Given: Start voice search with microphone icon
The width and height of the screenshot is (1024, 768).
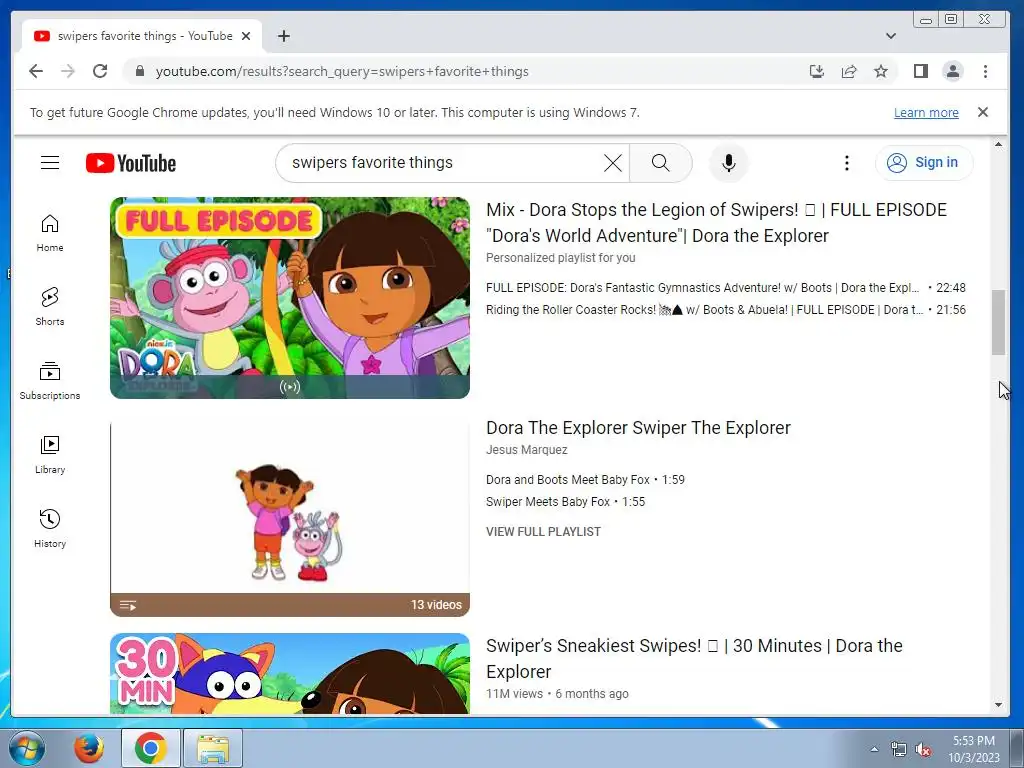Looking at the screenshot, I should [729, 163].
